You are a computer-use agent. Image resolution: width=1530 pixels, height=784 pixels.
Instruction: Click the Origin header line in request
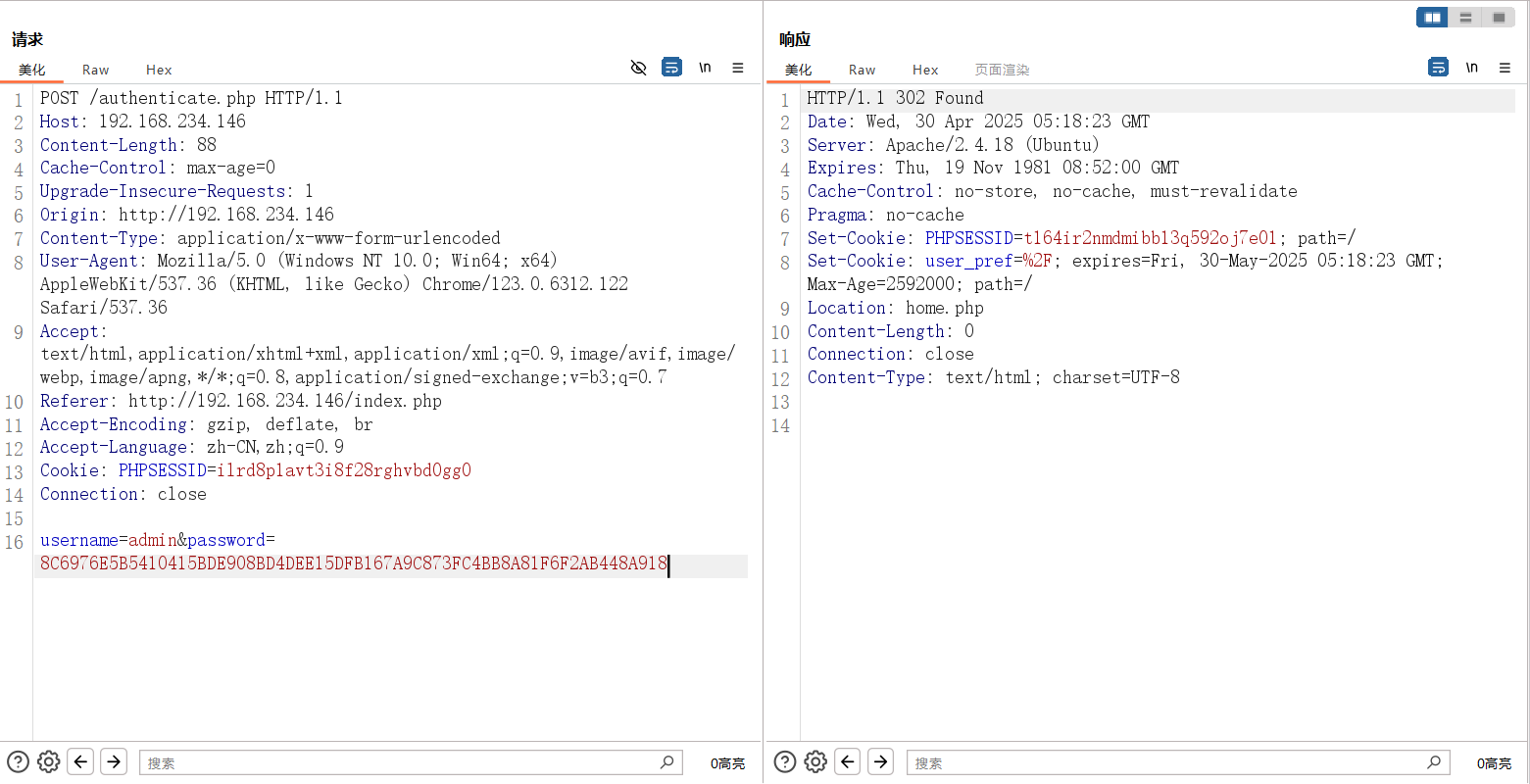(x=187, y=215)
